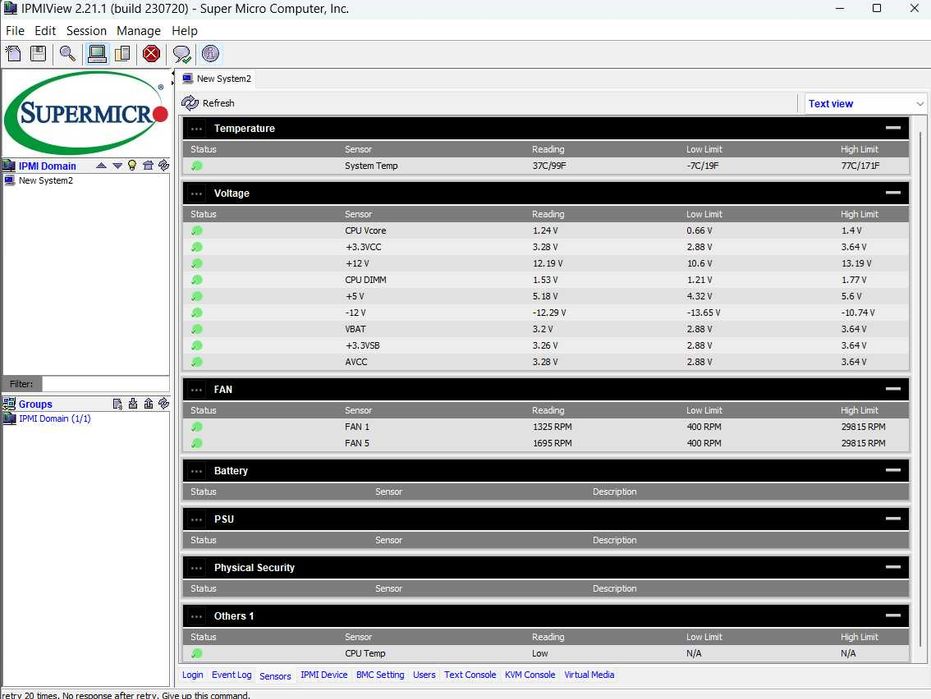Collapse the FAN section with minus button
Screen dimensions: 931x699
point(893,389)
